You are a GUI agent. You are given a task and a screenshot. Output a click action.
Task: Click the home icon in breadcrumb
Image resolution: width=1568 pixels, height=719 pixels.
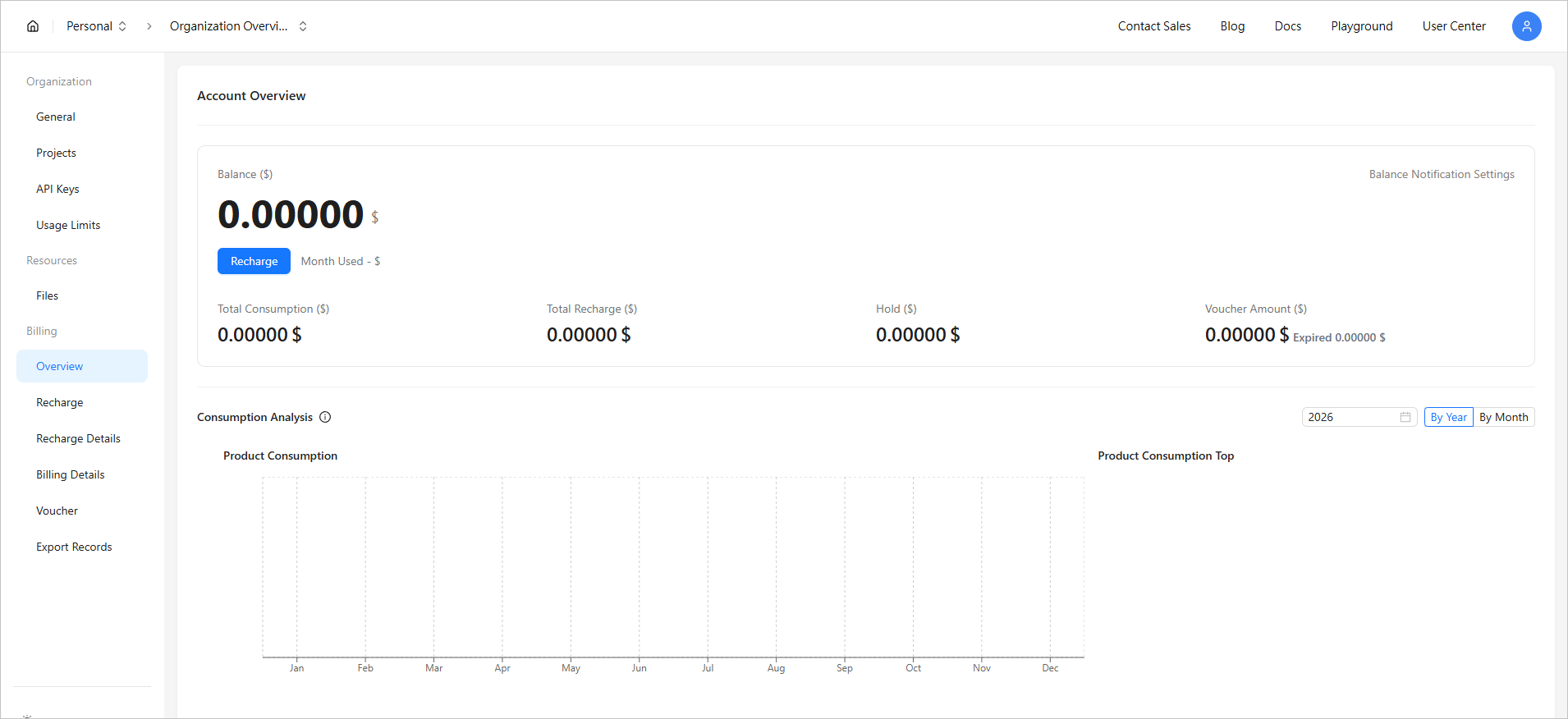pyautogui.click(x=33, y=26)
